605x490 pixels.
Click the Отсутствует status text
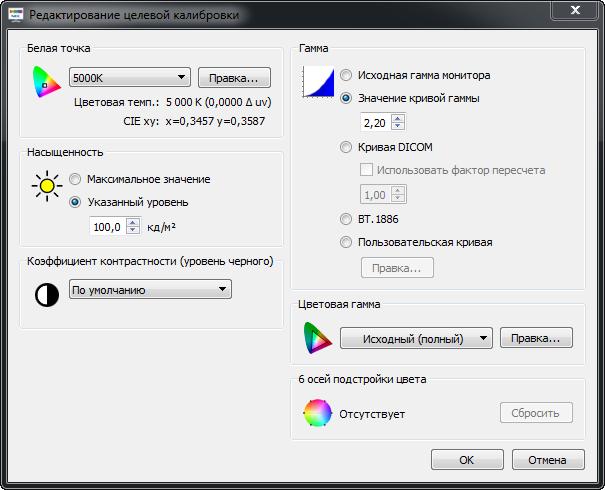(372, 414)
